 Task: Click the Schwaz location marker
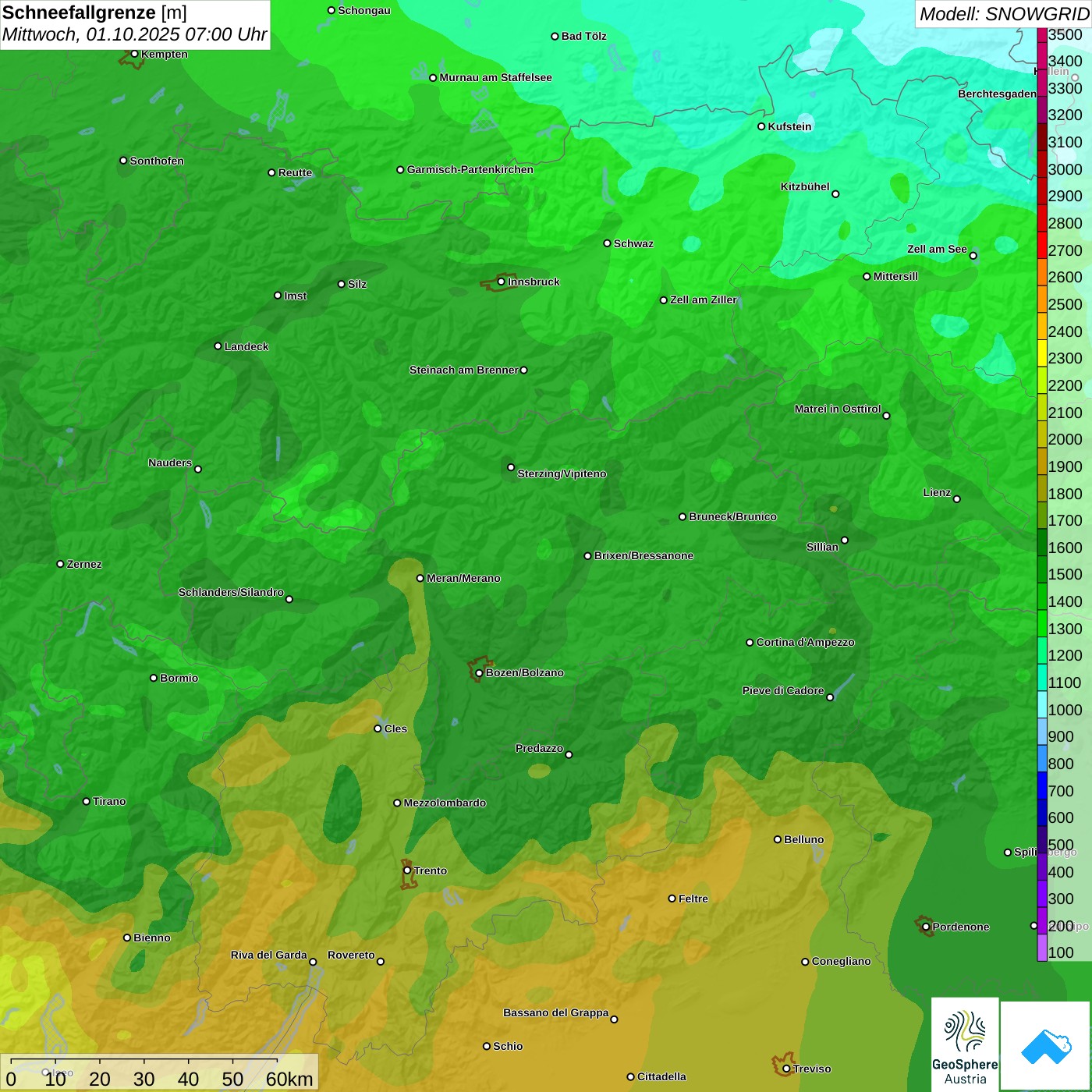(x=607, y=243)
